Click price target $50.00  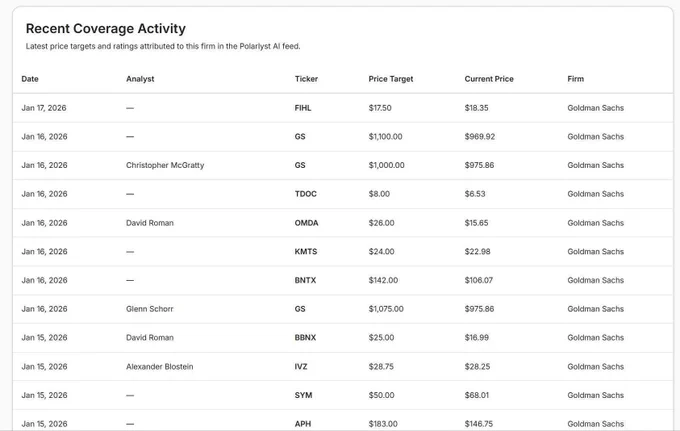point(382,395)
